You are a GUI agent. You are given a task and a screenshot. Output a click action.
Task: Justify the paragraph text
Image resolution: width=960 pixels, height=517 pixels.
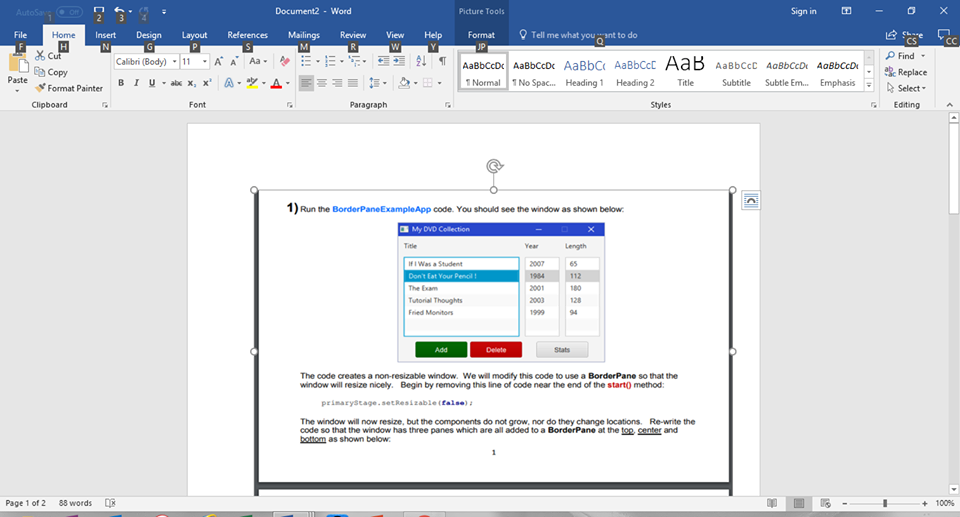pos(353,83)
